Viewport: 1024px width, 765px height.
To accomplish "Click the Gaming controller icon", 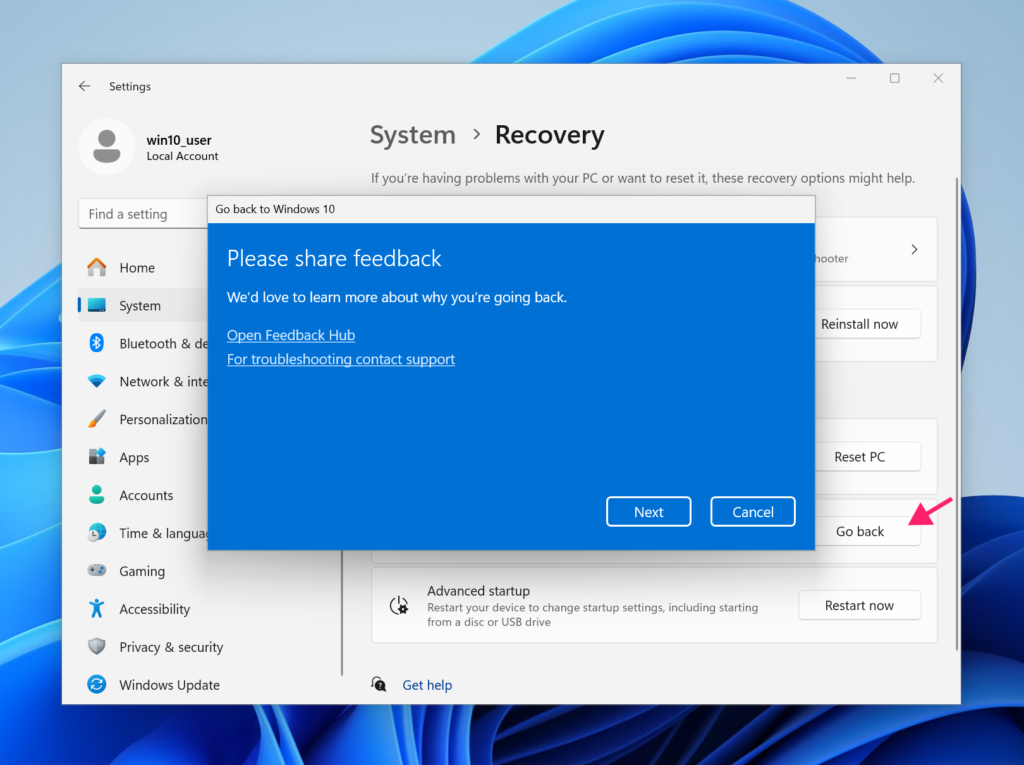I will click(x=97, y=570).
